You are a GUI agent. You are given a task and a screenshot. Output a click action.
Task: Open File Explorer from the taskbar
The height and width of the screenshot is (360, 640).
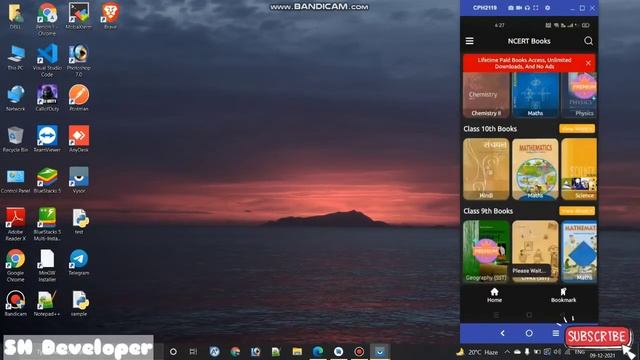coord(297,351)
